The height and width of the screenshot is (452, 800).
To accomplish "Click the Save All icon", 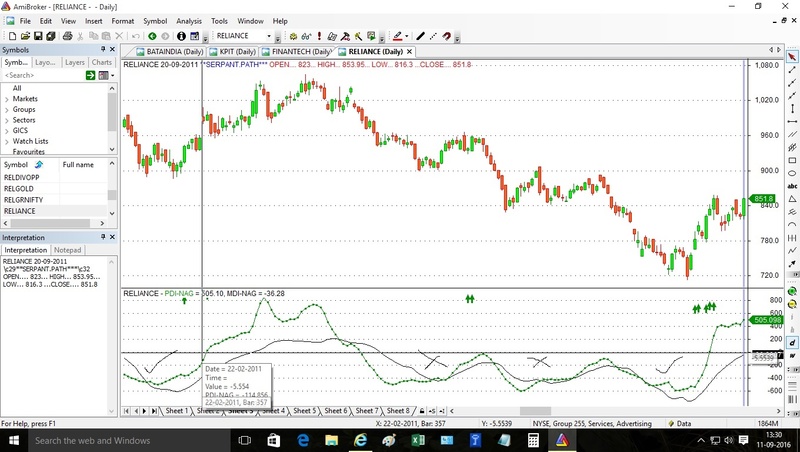I will 51,36.
